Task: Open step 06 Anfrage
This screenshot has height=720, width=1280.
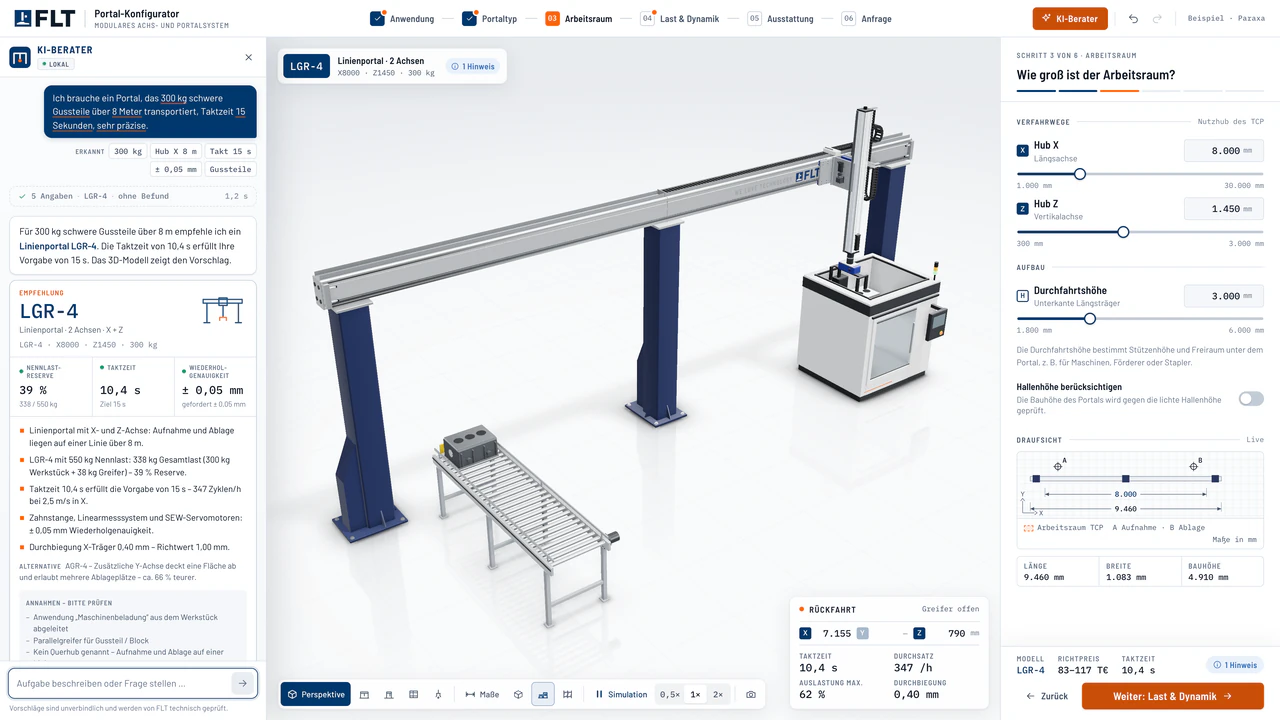Action: click(x=866, y=18)
